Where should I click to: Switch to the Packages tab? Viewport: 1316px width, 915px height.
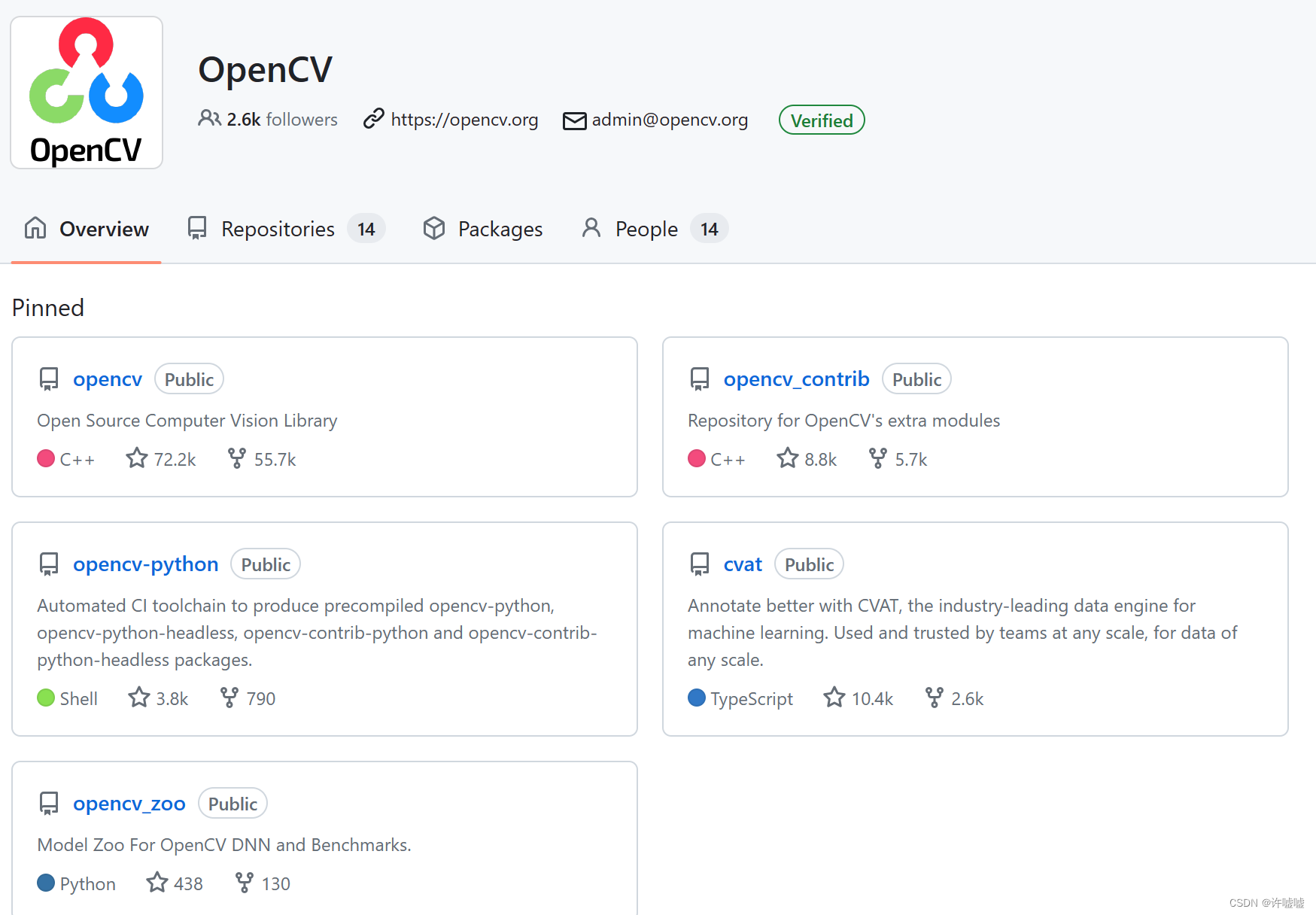click(500, 228)
